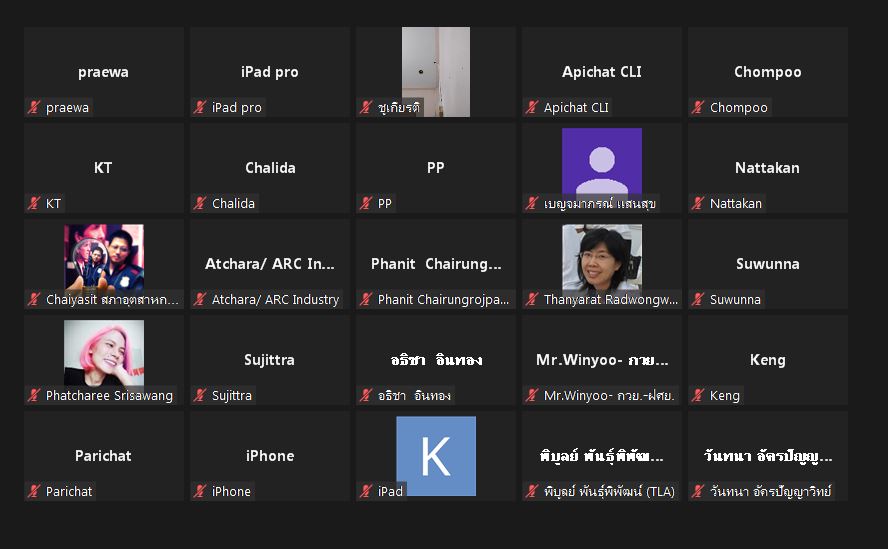Screen dimensions: 888x549
Task: Open Thanyarat Radwongw's profile photo tile
Action: pyautogui.click(x=602, y=258)
